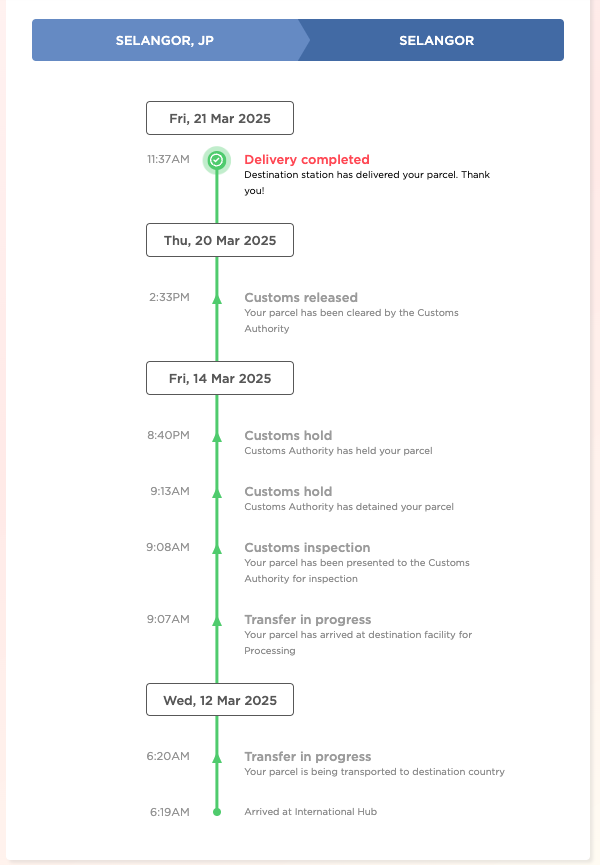Click the Fri, 14 Mar 2025 date badge
The width and height of the screenshot is (600, 865).
220,378
